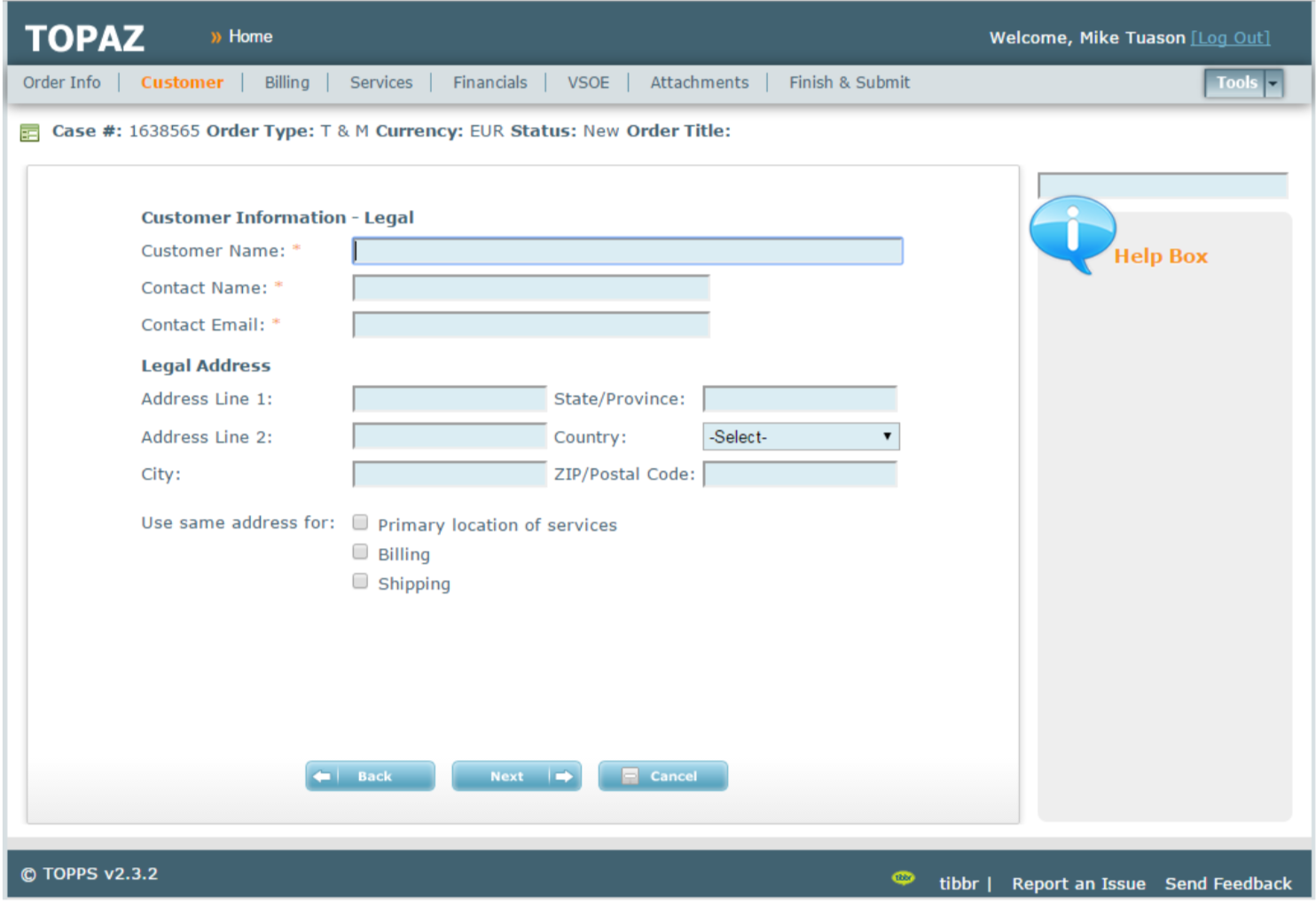Switch to the Financials tab
Viewport: 1316px width, 901px height.
pos(490,82)
